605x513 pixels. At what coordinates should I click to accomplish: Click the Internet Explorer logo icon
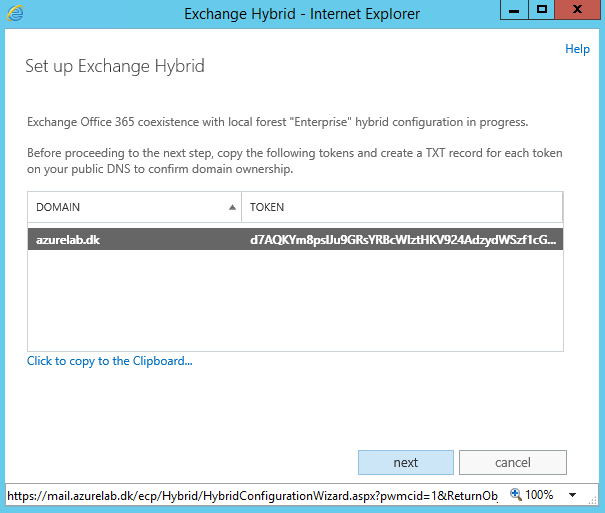tap(15, 14)
